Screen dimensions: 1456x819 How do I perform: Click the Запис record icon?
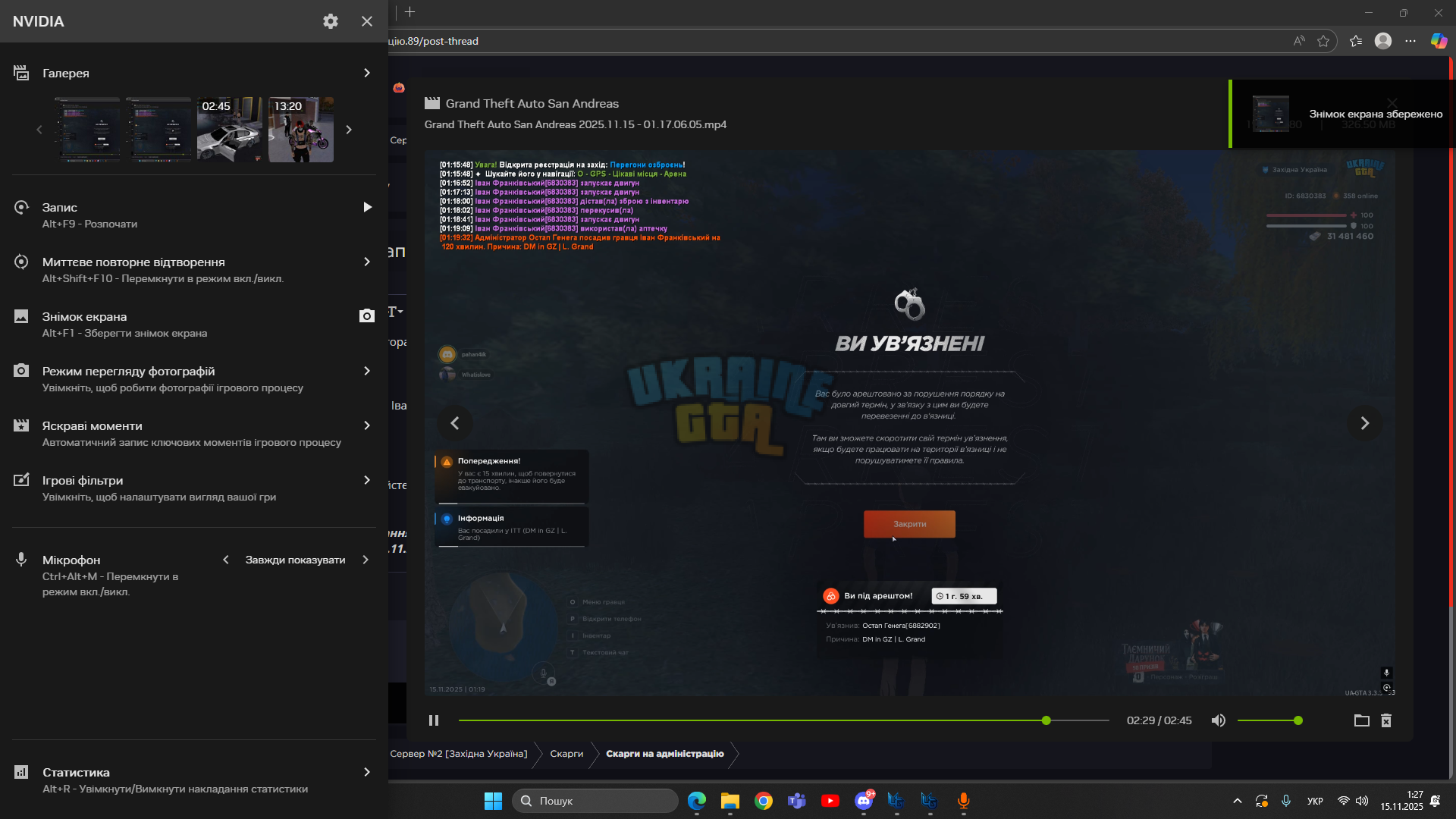click(21, 207)
